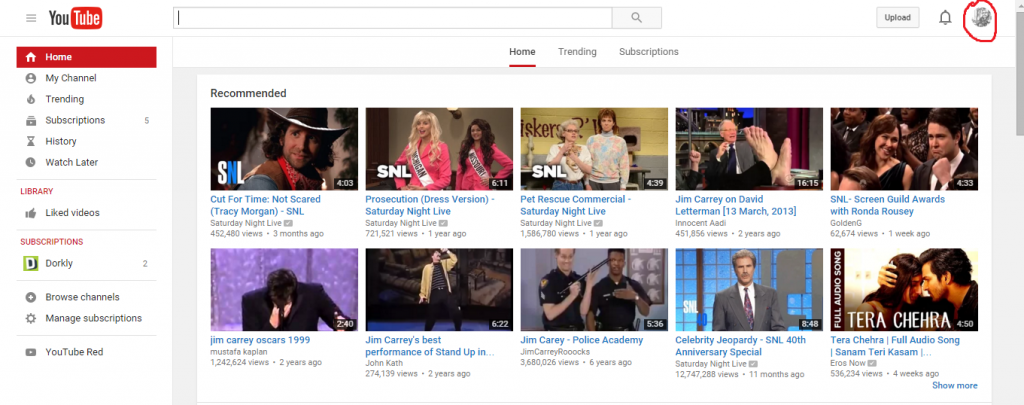
Task: Open jim carrey oscars 1999 thumbnail
Action: pos(284,290)
